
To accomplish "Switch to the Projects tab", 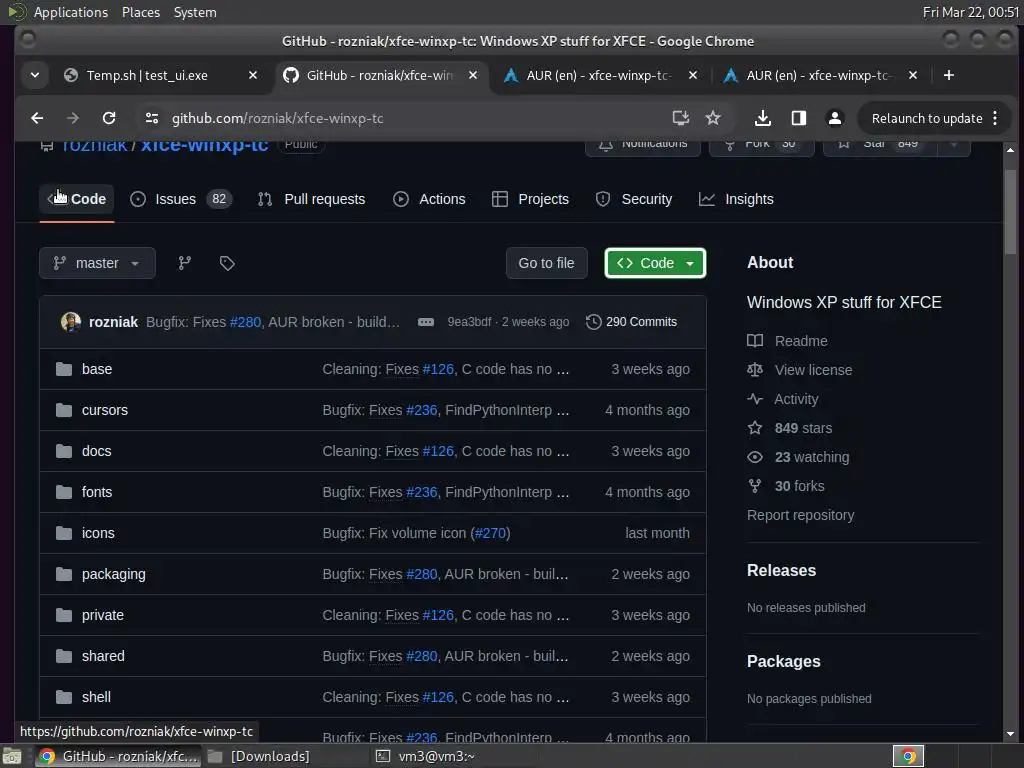I will click(530, 199).
